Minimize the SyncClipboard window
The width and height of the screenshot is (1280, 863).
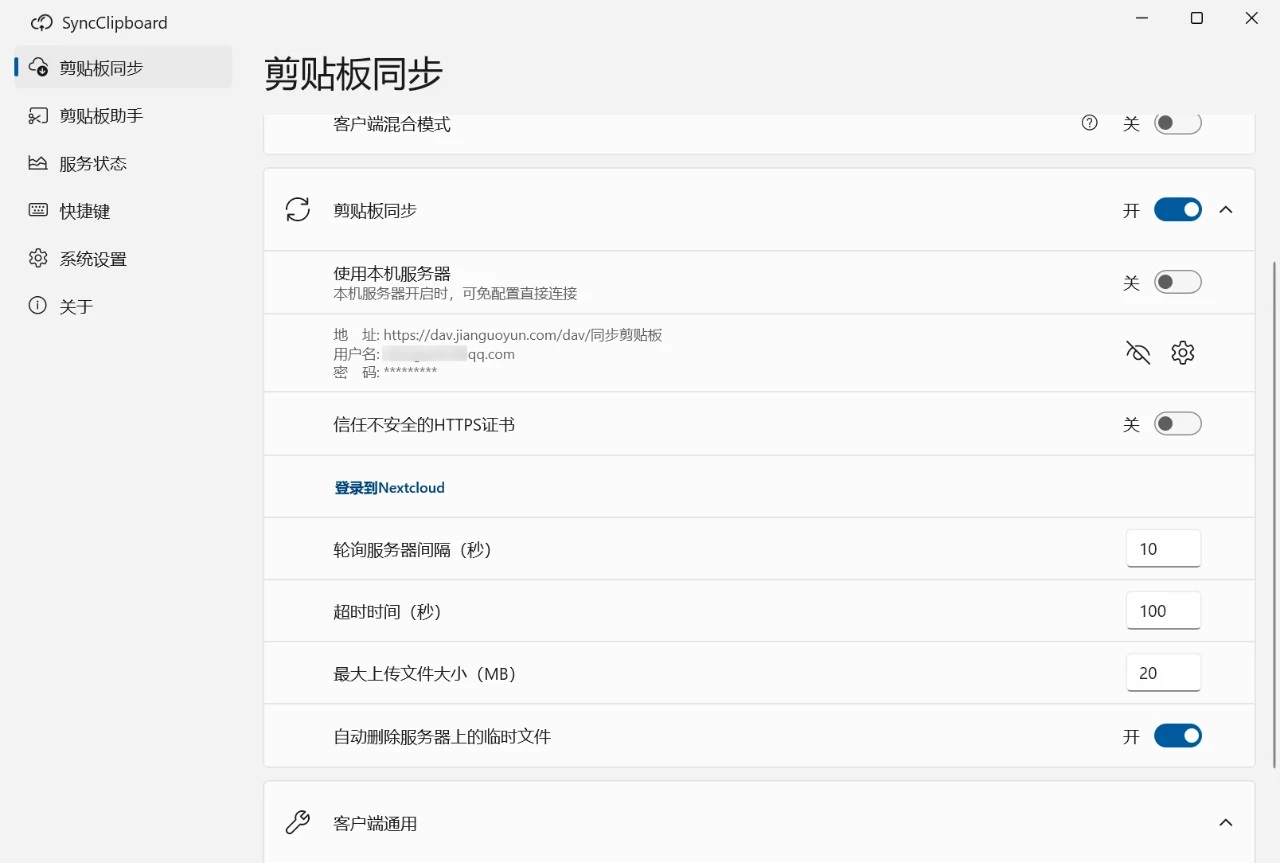click(1142, 18)
